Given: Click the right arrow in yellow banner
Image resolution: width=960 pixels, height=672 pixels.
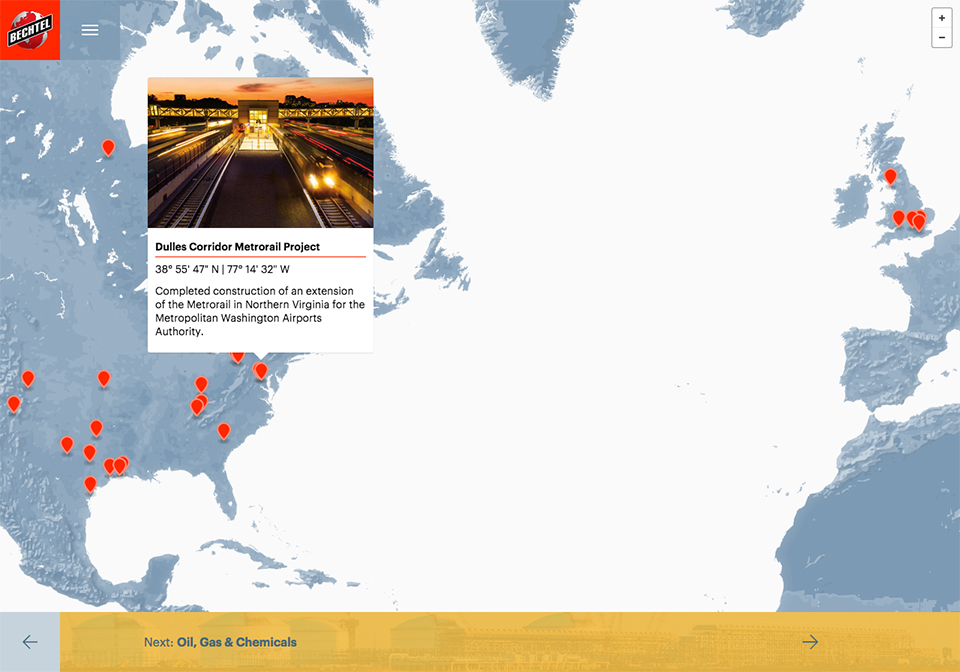Looking at the screenshot, I should tap(810, 642).
